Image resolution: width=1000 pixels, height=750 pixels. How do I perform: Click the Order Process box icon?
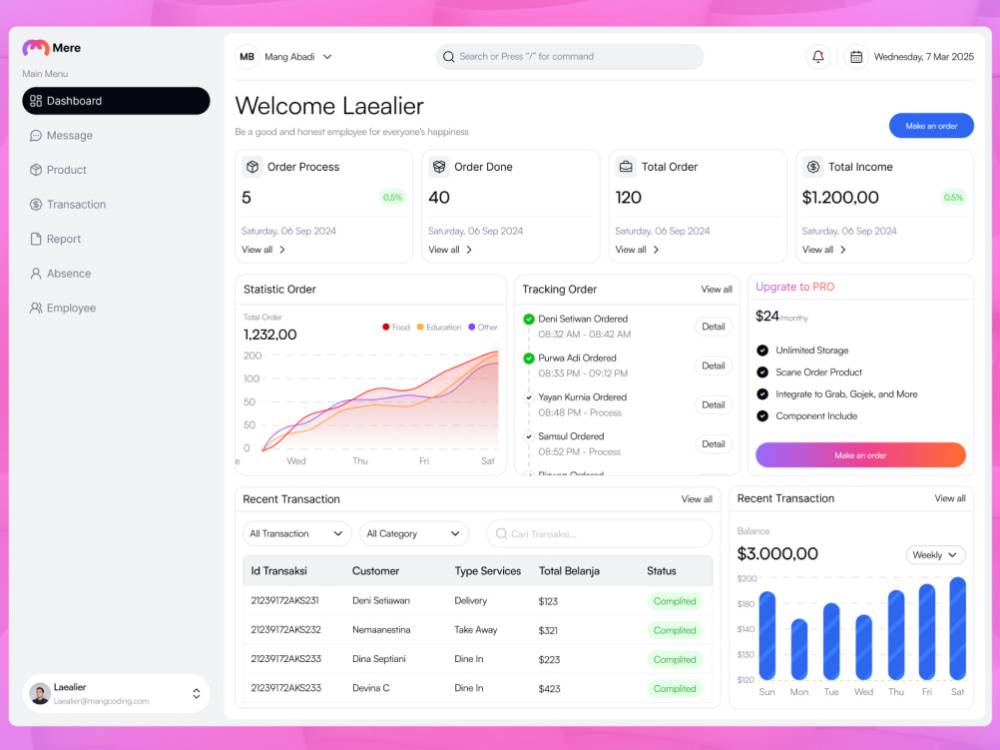click(253, 167)
